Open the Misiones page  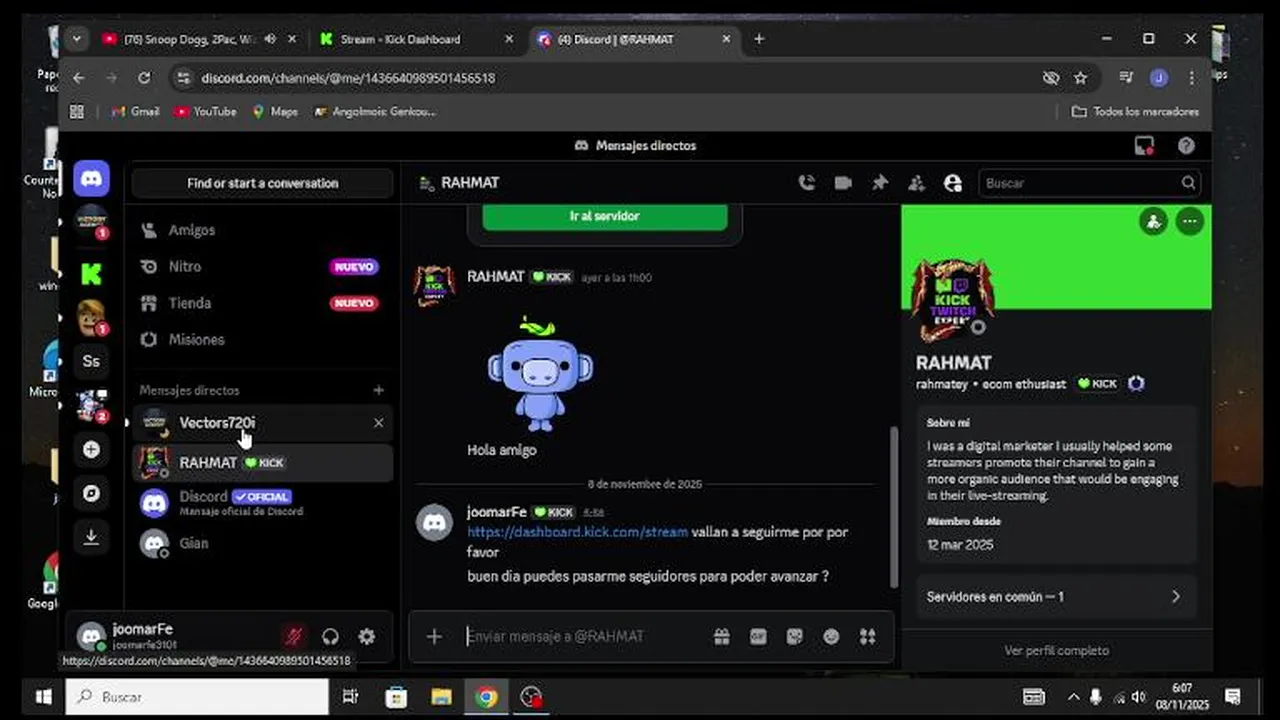(262, 340)
